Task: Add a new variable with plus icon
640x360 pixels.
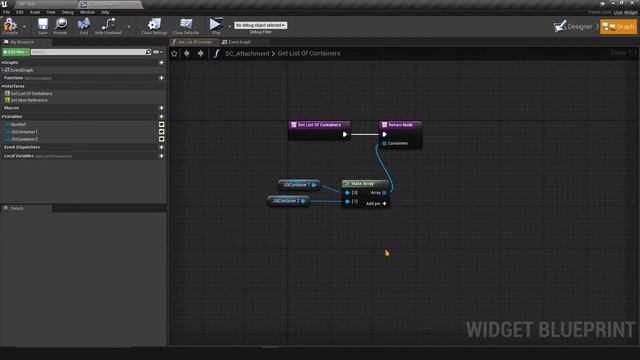Action: (x=161, y=117)
